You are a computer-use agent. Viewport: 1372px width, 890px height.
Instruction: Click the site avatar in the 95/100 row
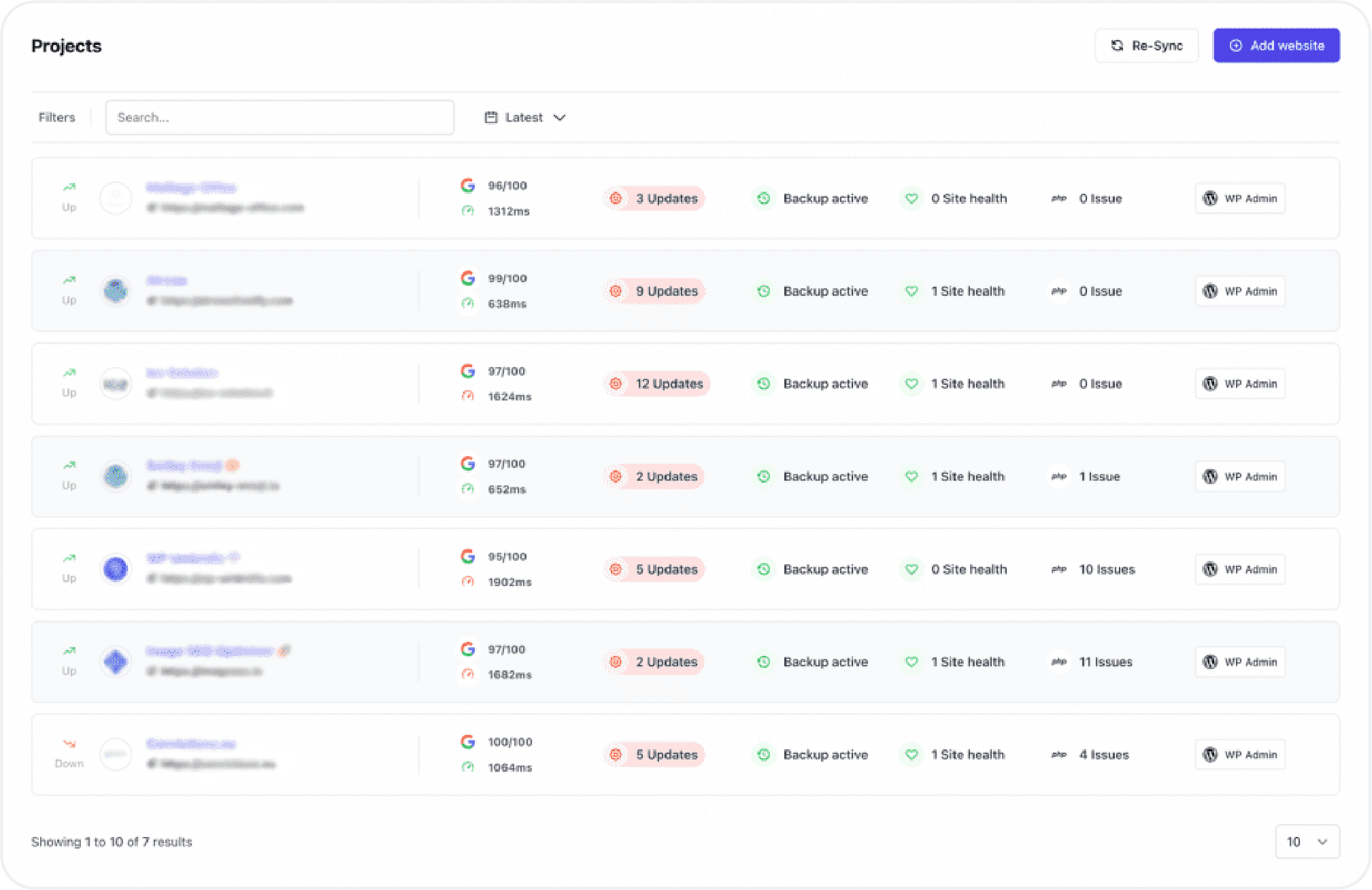click(116, 569)
